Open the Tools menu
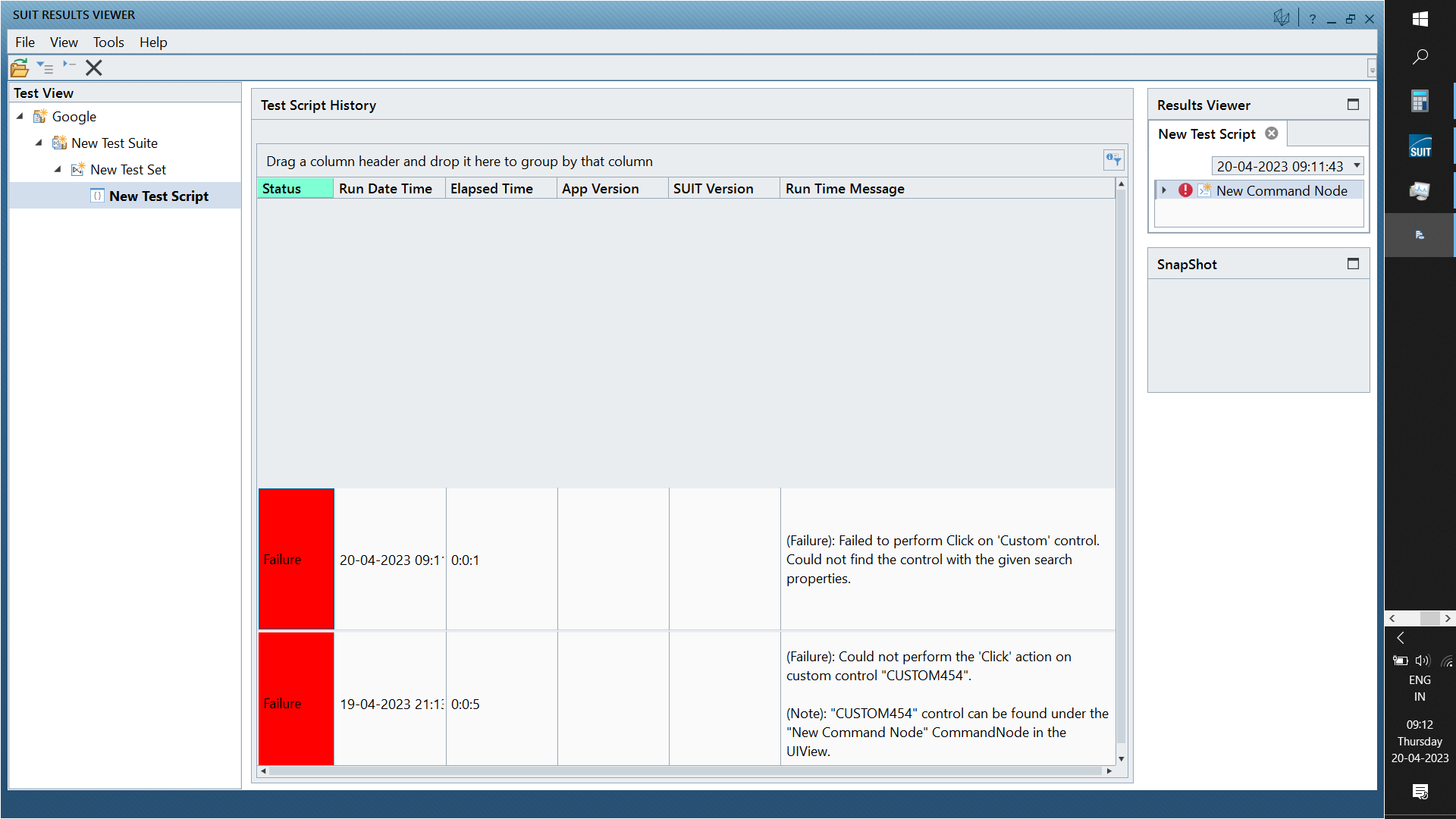 (x=108, y=42)
